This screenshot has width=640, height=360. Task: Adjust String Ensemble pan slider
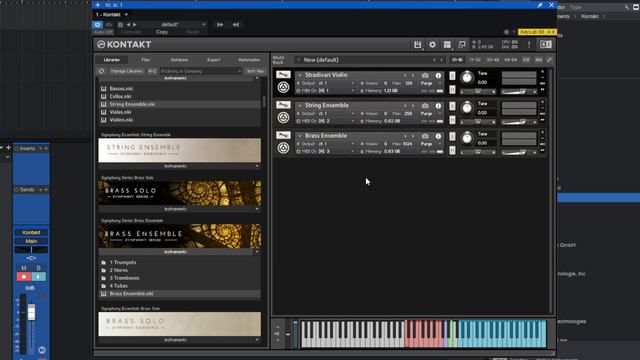click(478, 122)
